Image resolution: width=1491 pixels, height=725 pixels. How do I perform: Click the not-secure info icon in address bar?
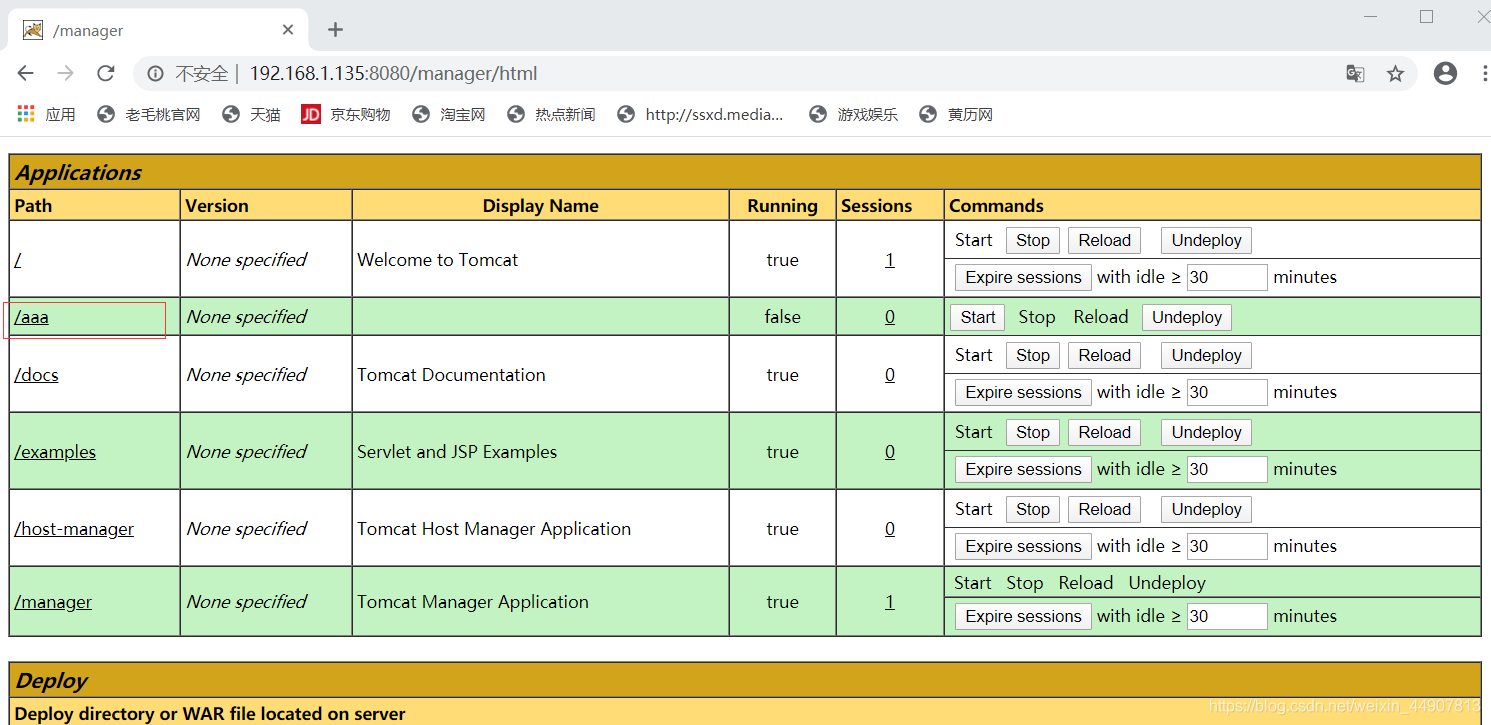[x=156, y=73]
